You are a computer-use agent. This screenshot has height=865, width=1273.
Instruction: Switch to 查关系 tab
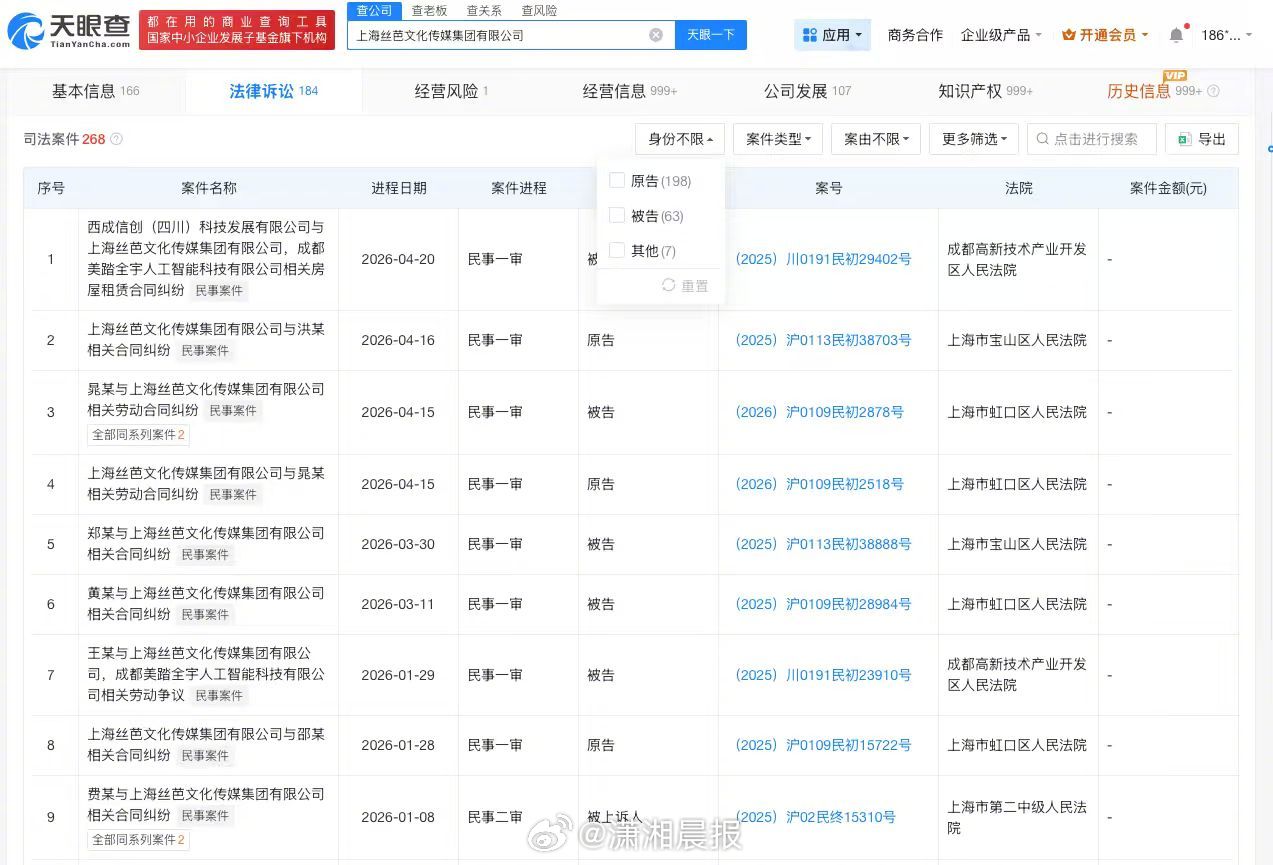[x=484, y=10]
